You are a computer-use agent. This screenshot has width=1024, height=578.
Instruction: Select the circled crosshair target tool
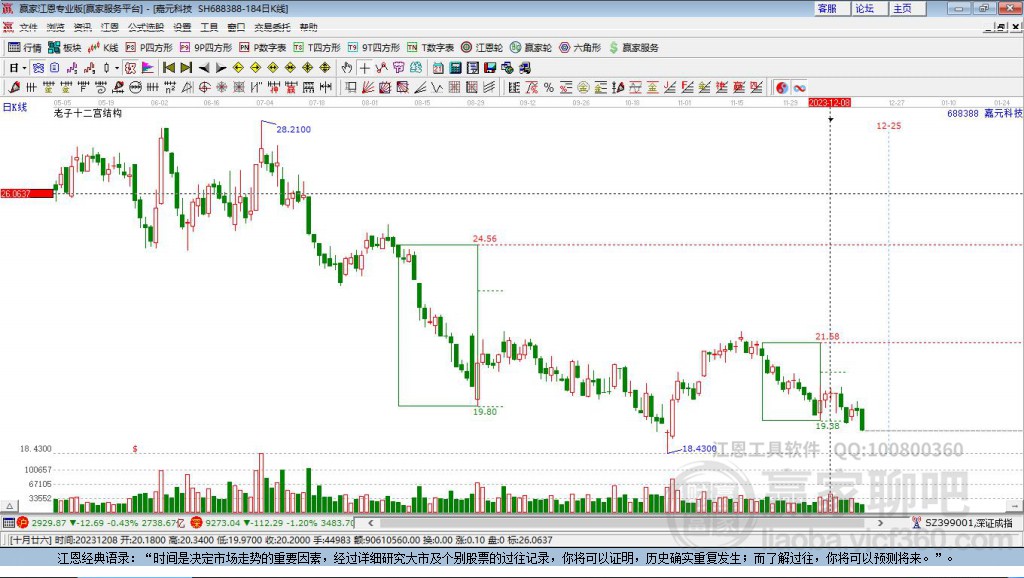tap(204, 88)
